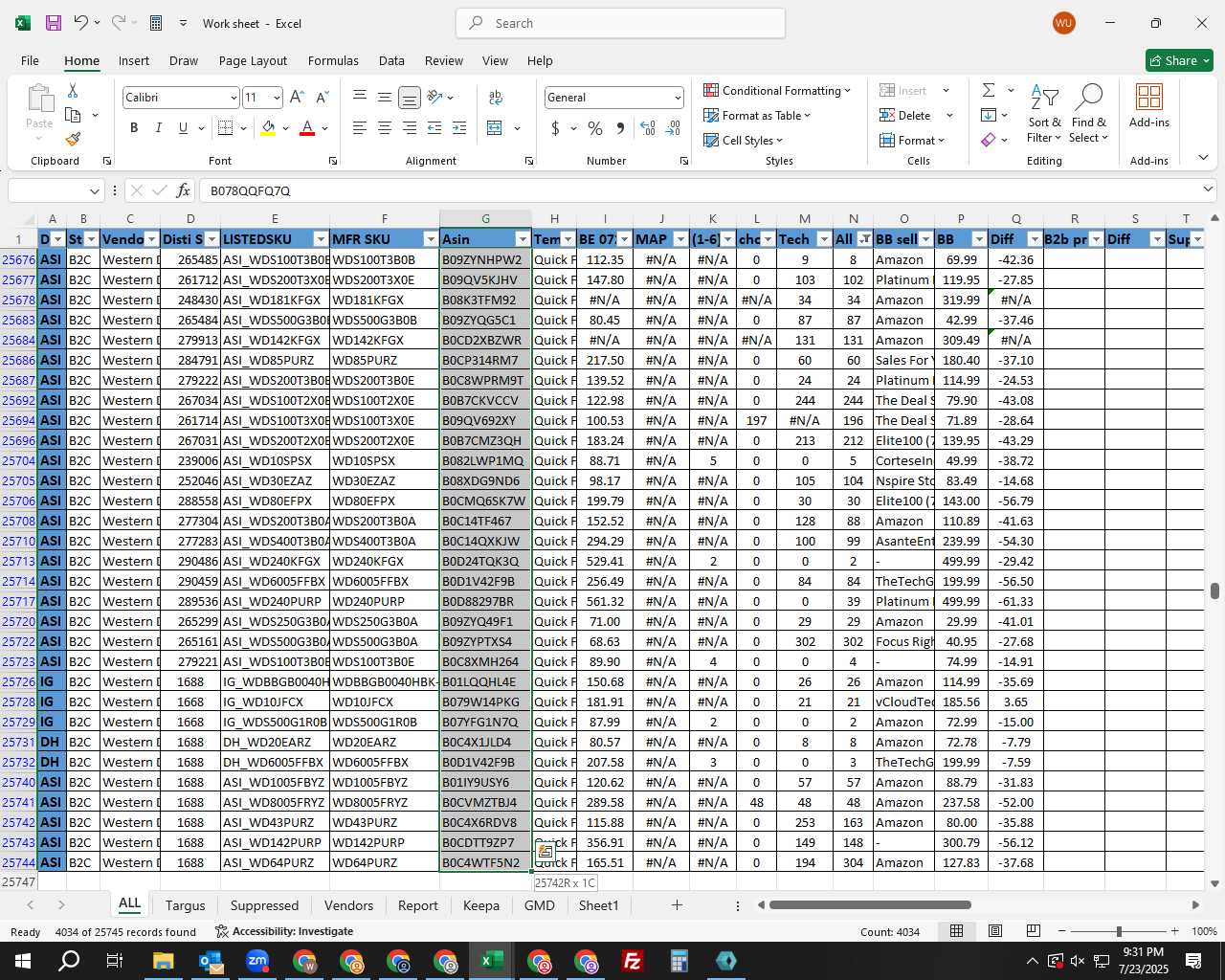Image resolution: width=1225 pixels, height=980 pixels.
Task: Click the Delete cells button
Action: tap(905, 115)
